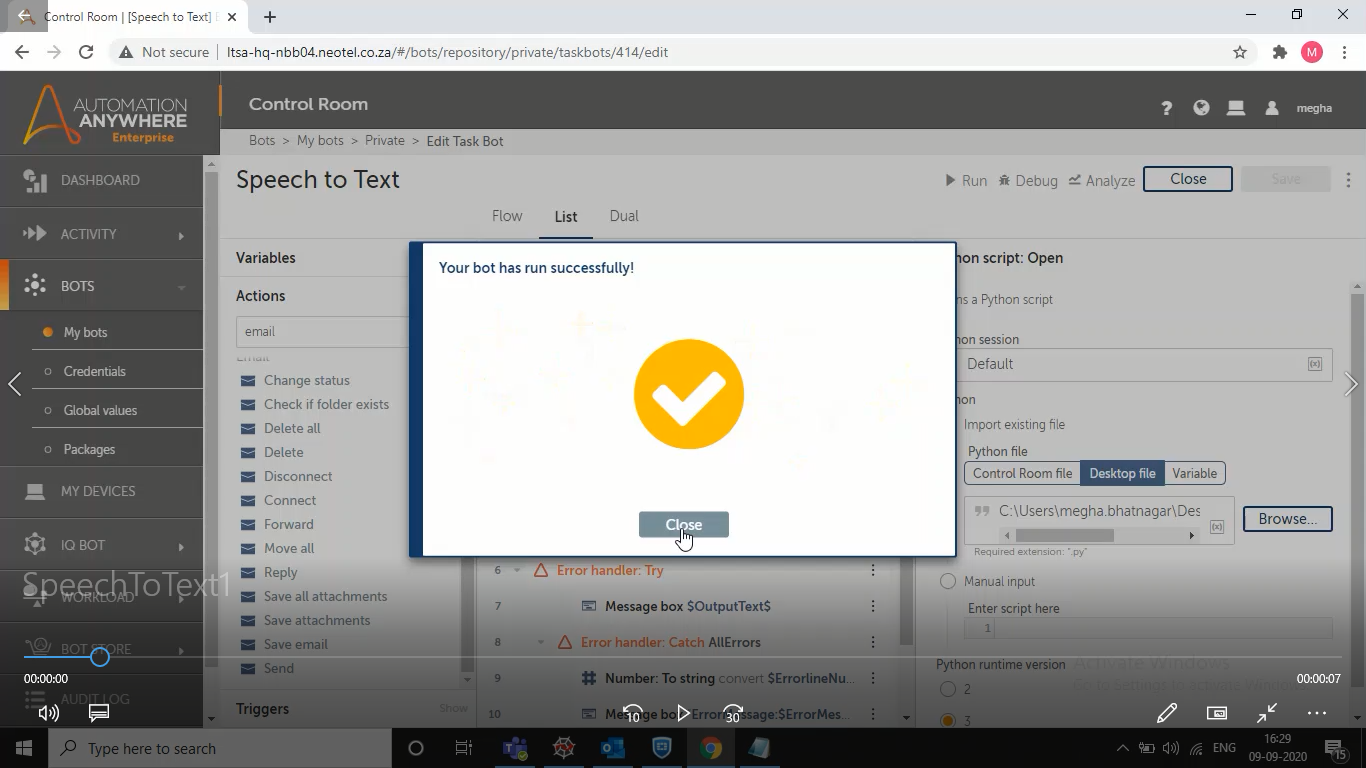Screen dimensions: 1366x768
Task: Select the Send email action
Action: [278, 668]
